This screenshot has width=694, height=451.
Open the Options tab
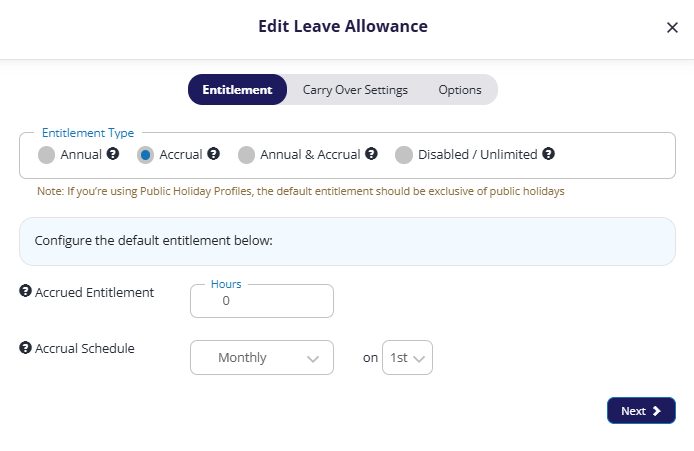pyautogui.click(x=460, y=90)
